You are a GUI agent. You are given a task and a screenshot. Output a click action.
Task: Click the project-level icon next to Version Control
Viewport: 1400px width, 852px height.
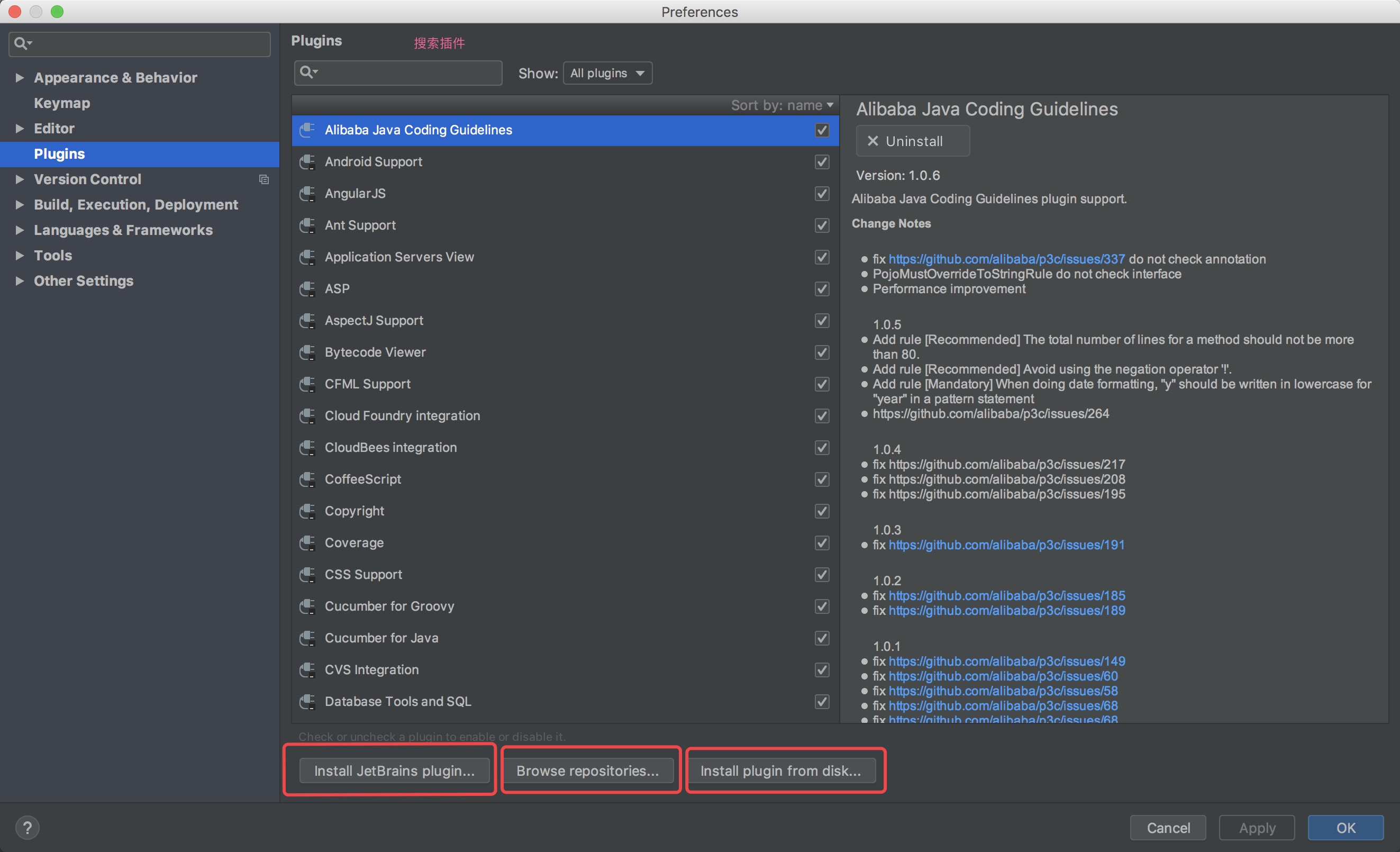[x=263, y=179]
